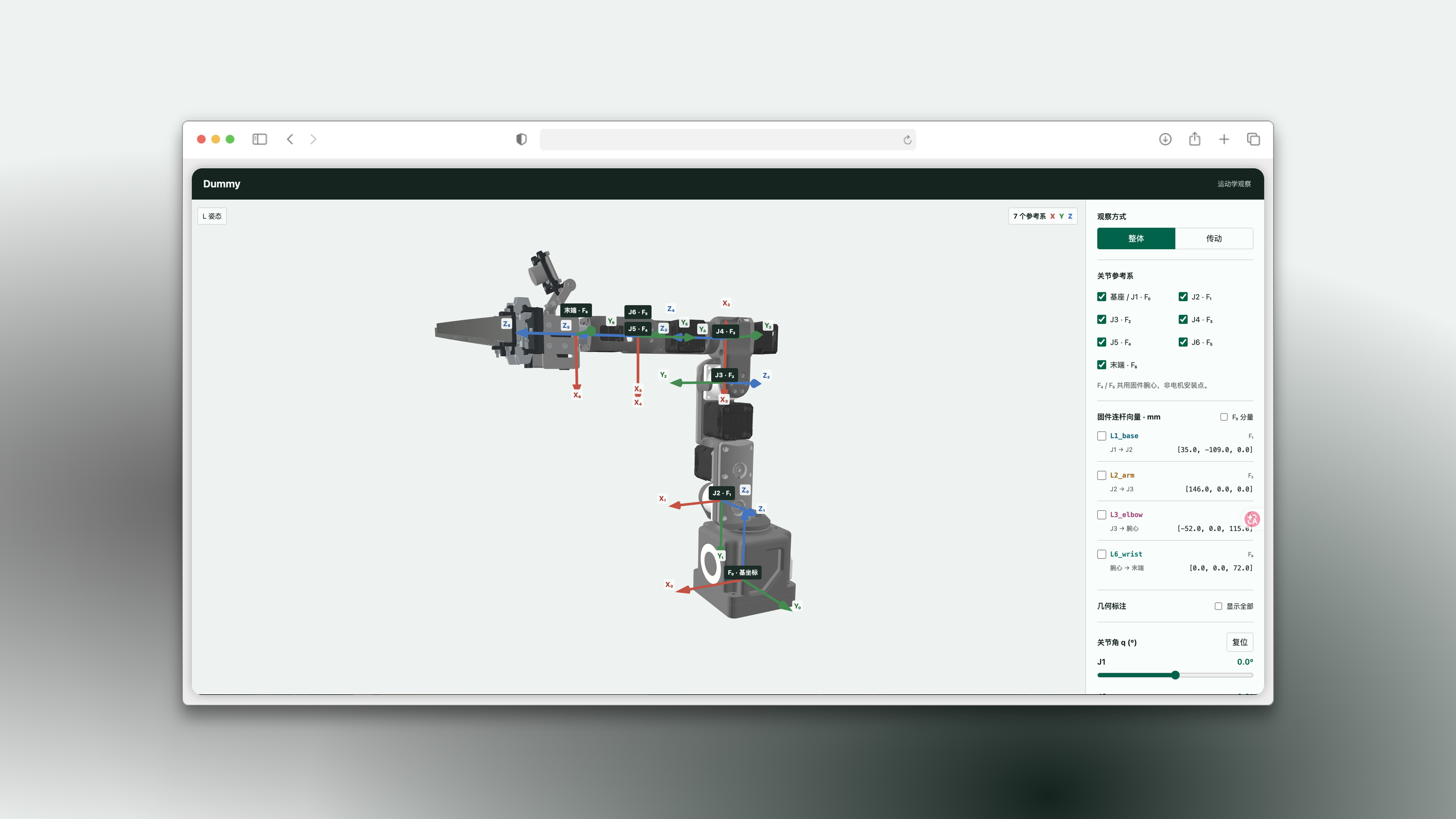Click the 复位 reset button

pyautogui.click(x=1239, y=642)
